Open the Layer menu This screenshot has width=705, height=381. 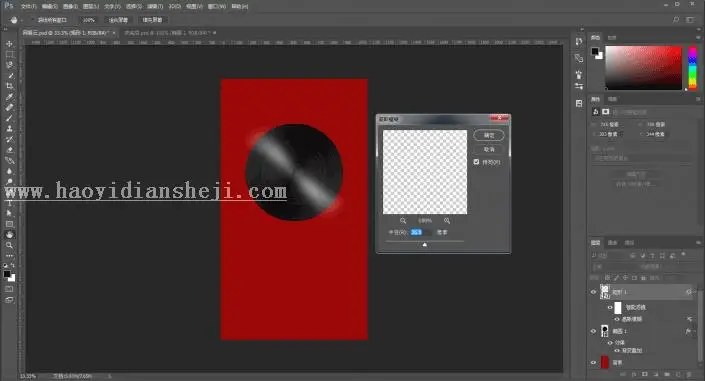91,6
